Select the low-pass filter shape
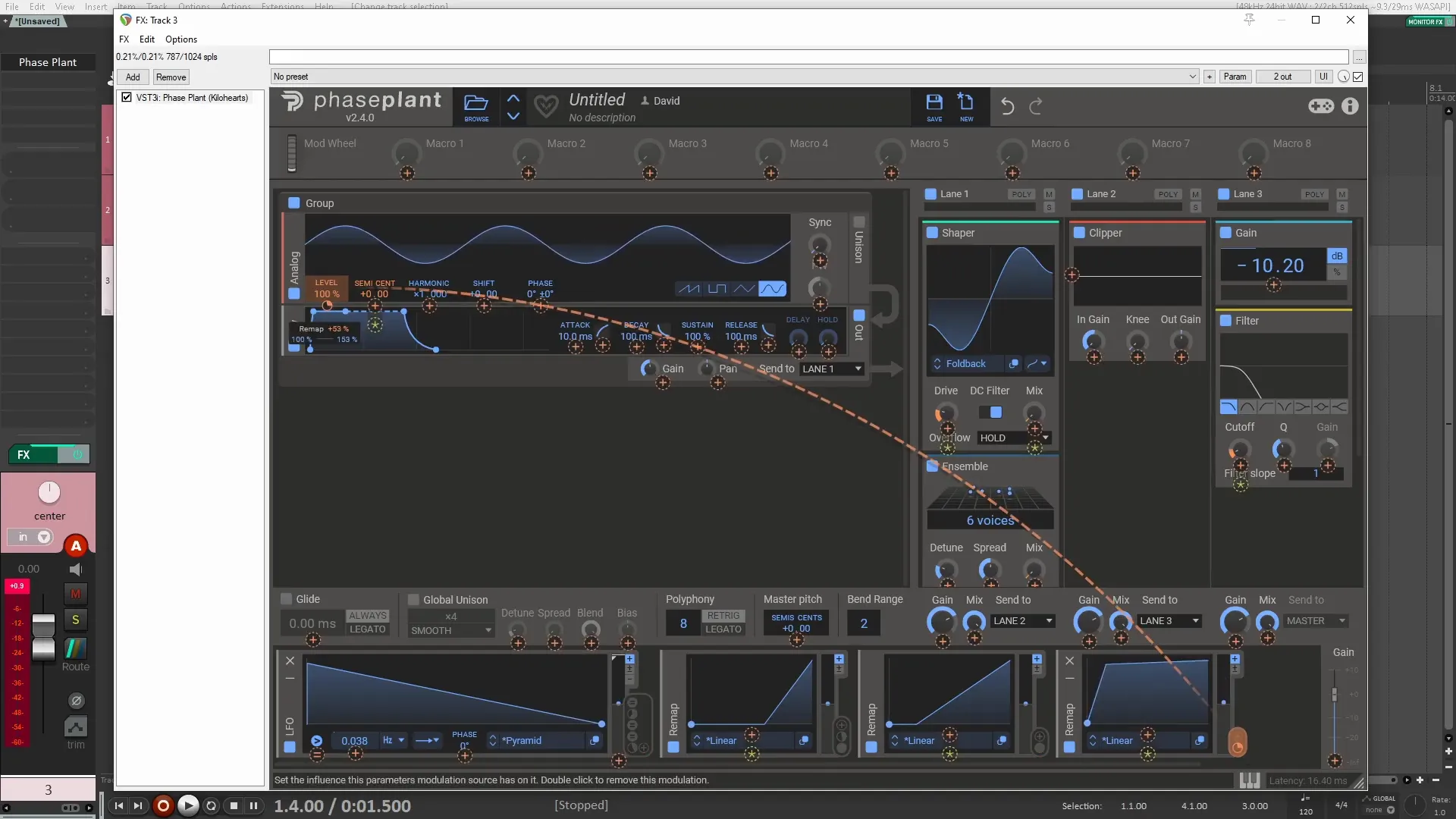The height and width of the screenshot is (819, 1456). tap(1228, 407)
